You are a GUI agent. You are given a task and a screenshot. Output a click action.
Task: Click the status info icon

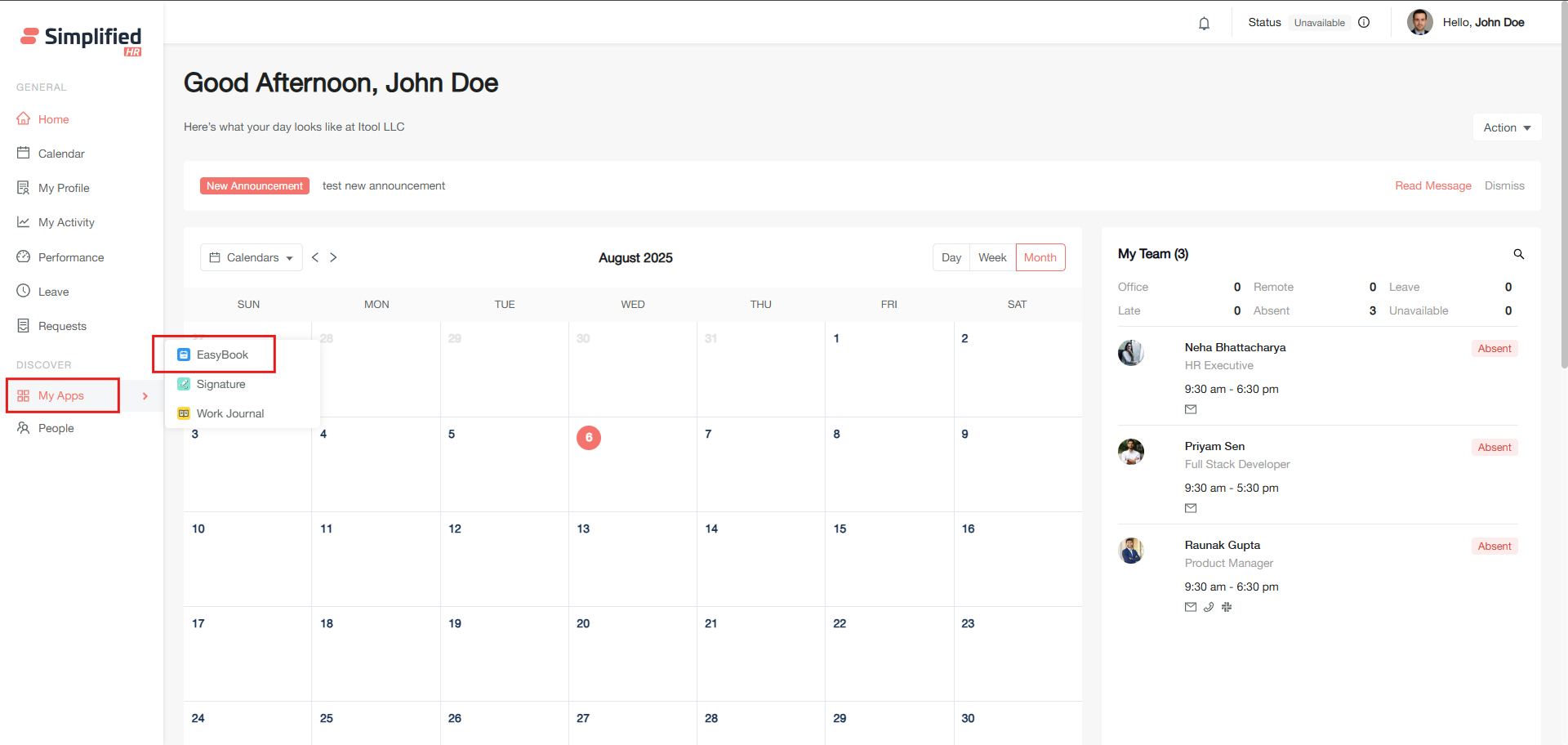pyautogui.click(x=1364, y=23)
